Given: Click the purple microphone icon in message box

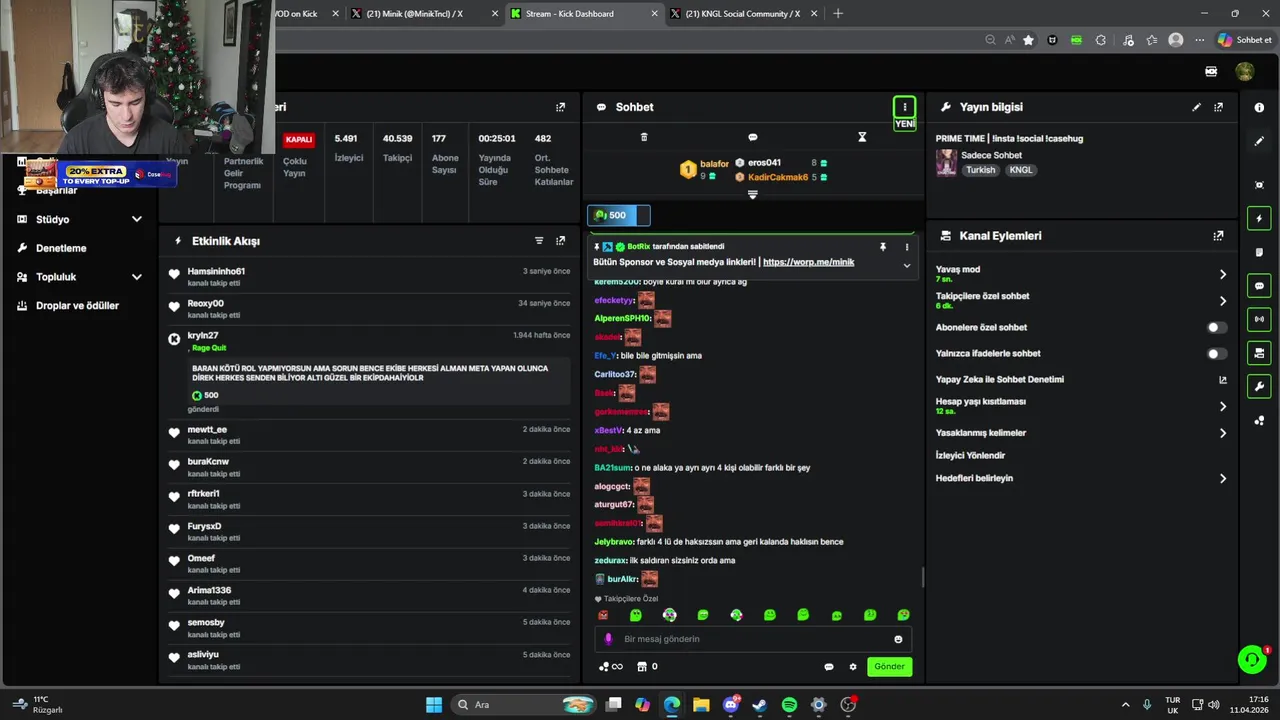Looking at the screenshot, I should click(x=608, y=639).
